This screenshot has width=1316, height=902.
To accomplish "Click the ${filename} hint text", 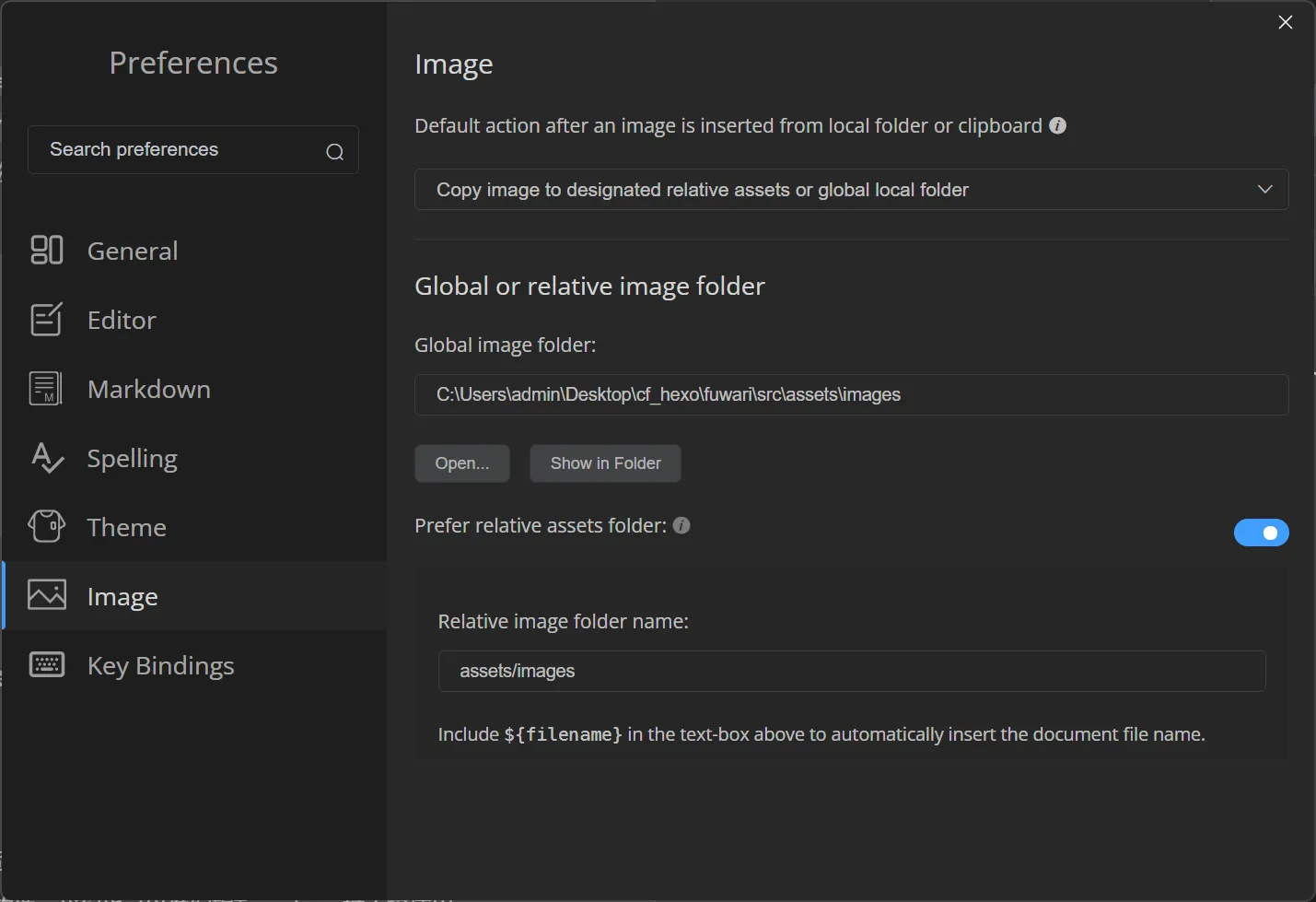I will point(563,734).
